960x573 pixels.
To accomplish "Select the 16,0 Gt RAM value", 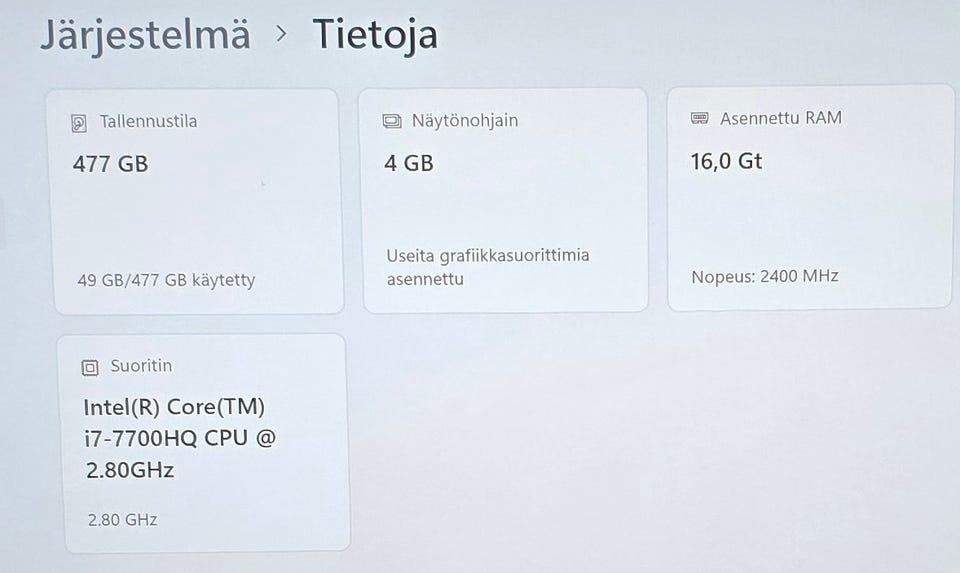I will point(726,161).
